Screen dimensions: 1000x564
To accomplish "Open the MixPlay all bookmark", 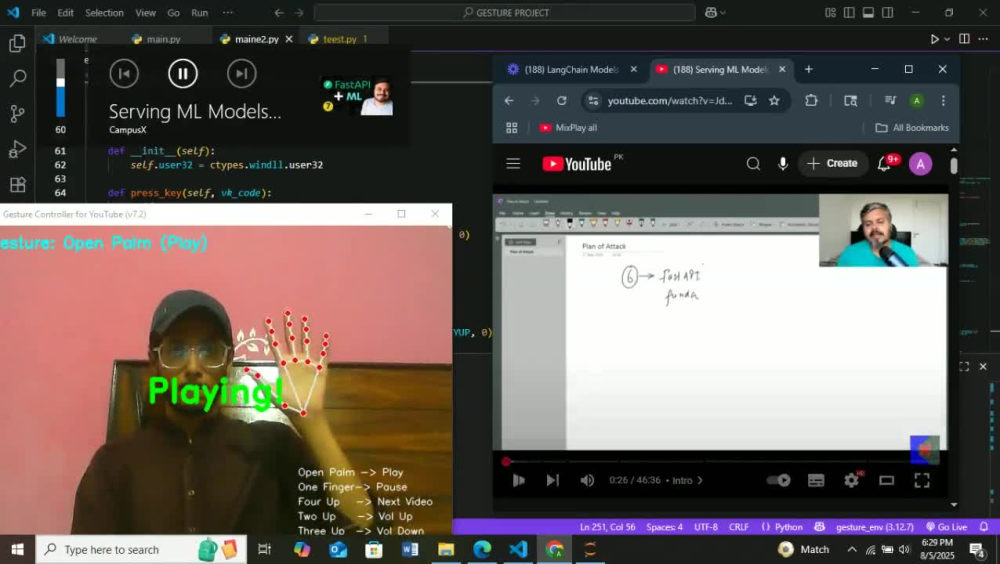I will pos(568,128).
